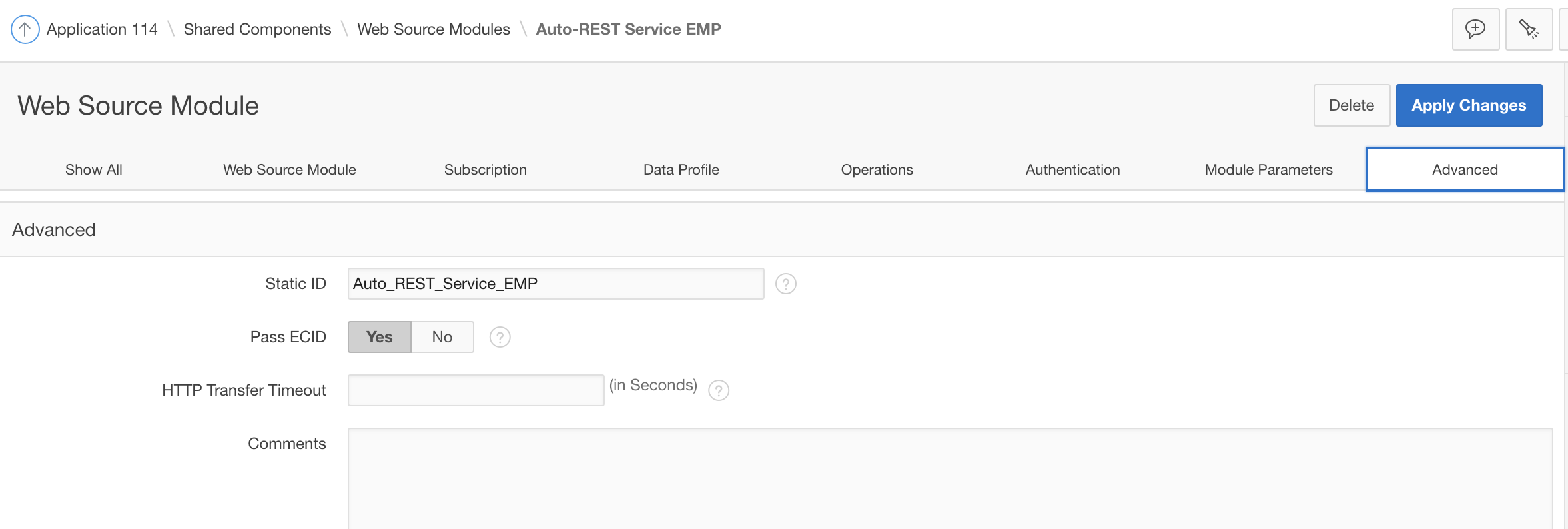
Task: Show help for Pass ECID option
Action: tap(500, 338)
